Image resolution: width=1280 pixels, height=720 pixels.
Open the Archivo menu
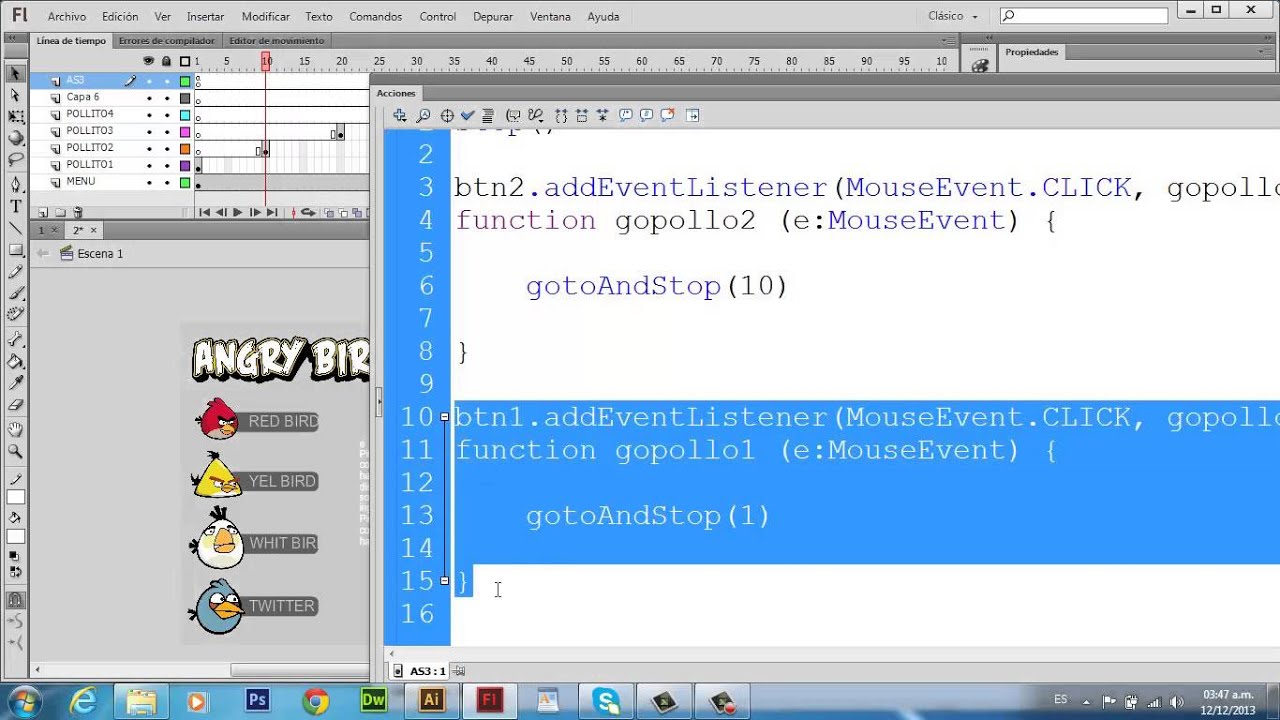pyautogui.click(x=67, y=17)
